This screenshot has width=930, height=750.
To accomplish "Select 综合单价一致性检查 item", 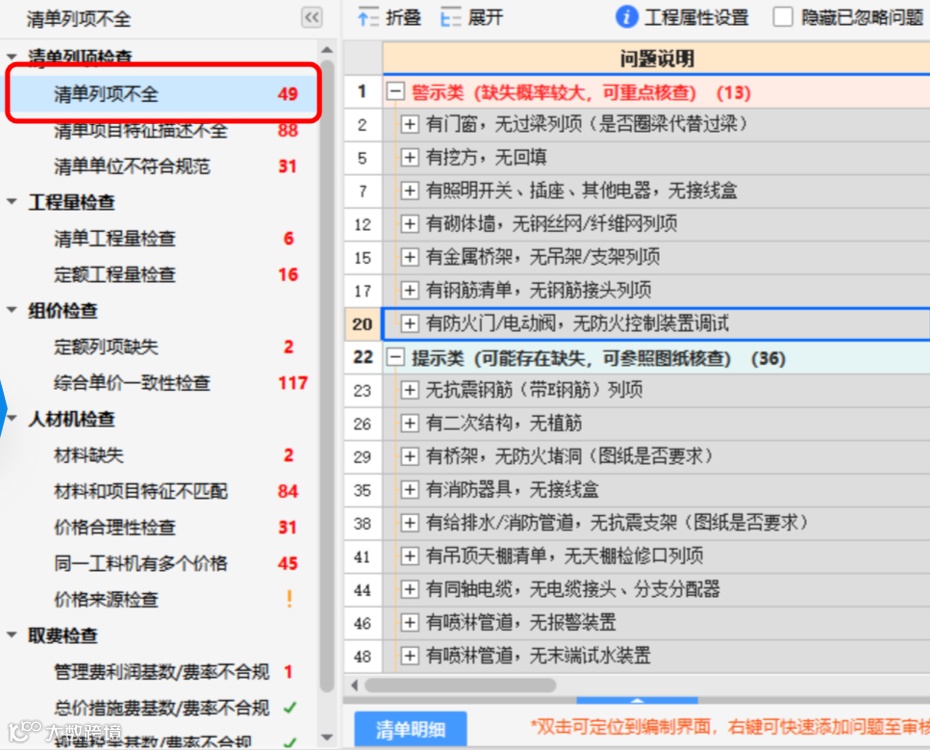I will tap(132, 383).
